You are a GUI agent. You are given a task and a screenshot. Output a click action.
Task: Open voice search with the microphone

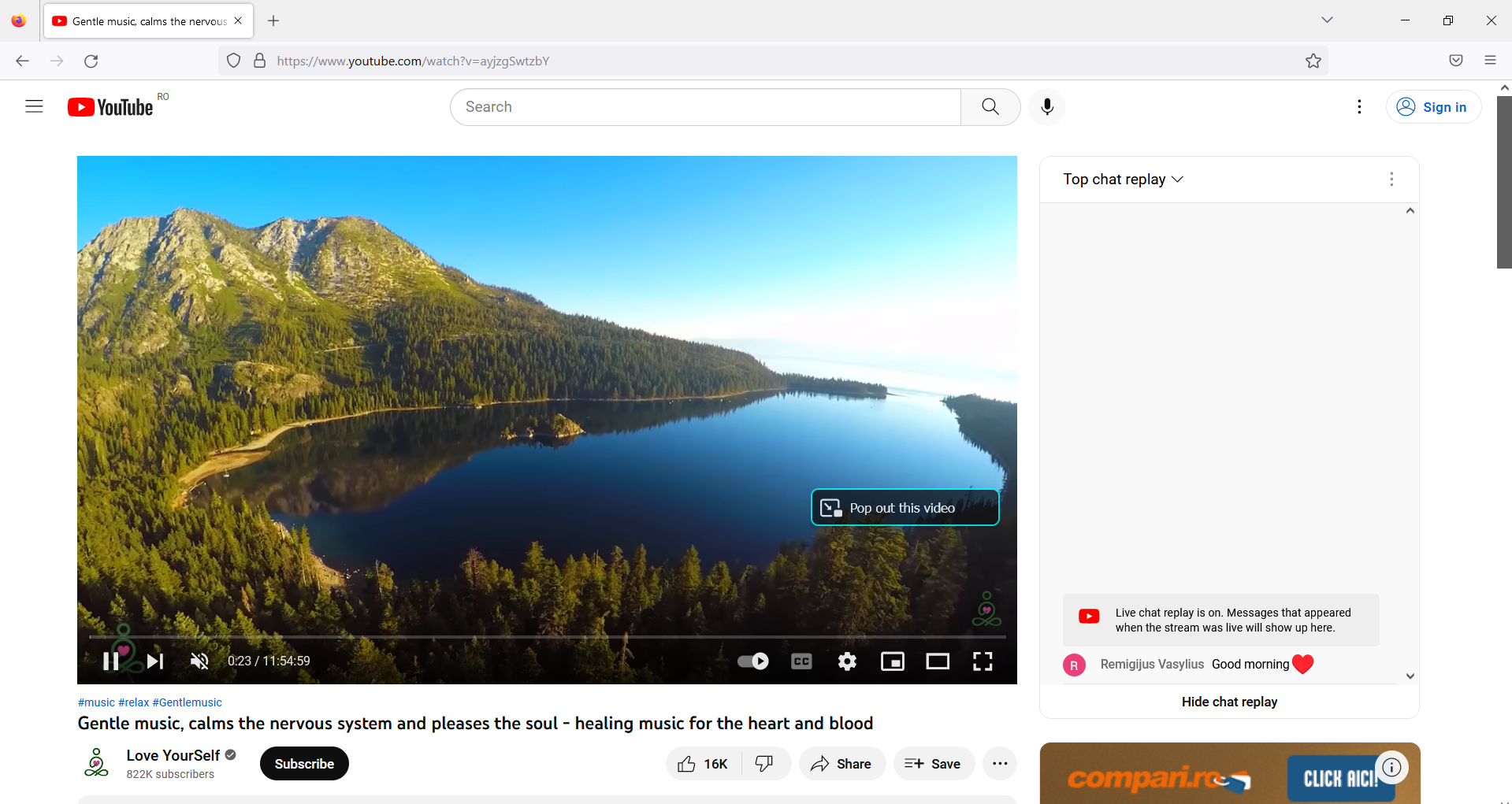(x=1046, y=106)
